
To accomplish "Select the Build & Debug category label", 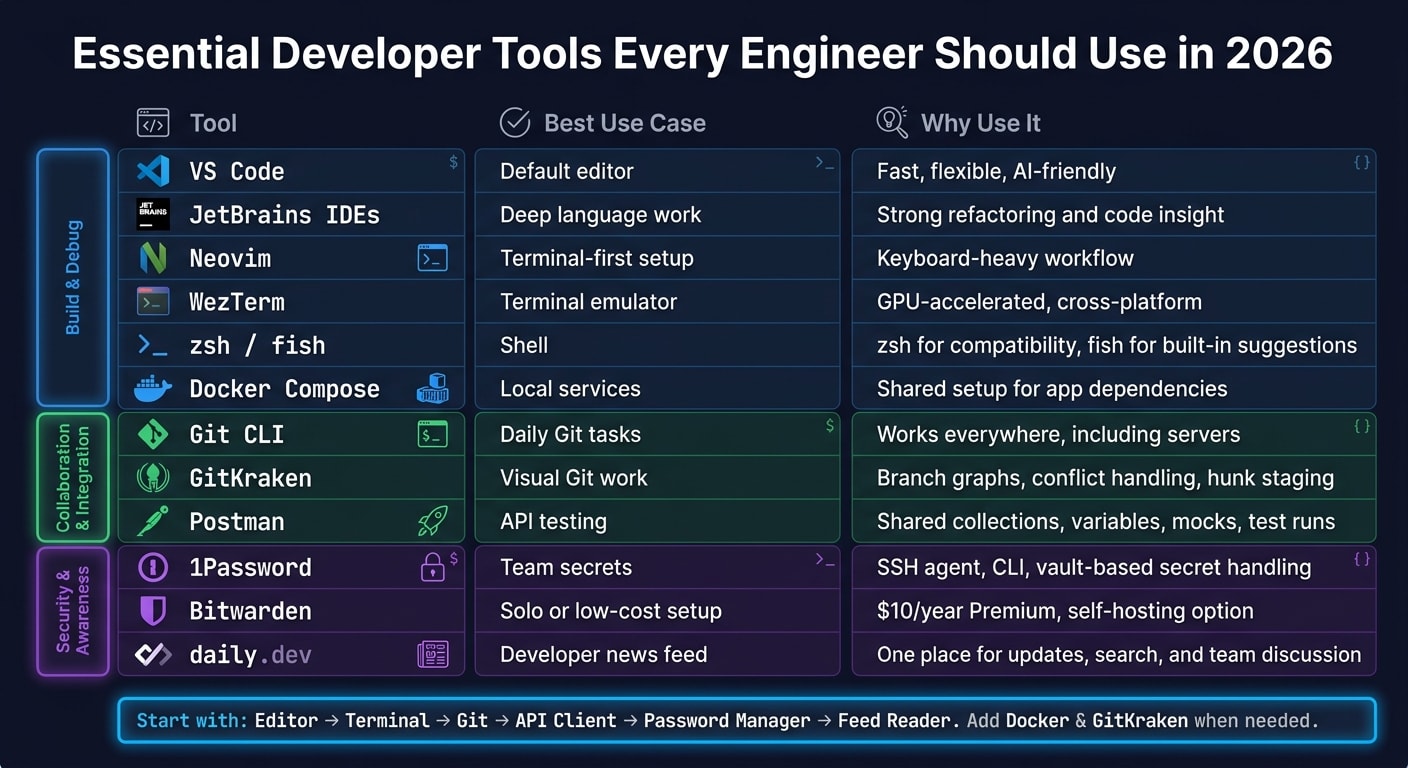I will coord(73,277).
